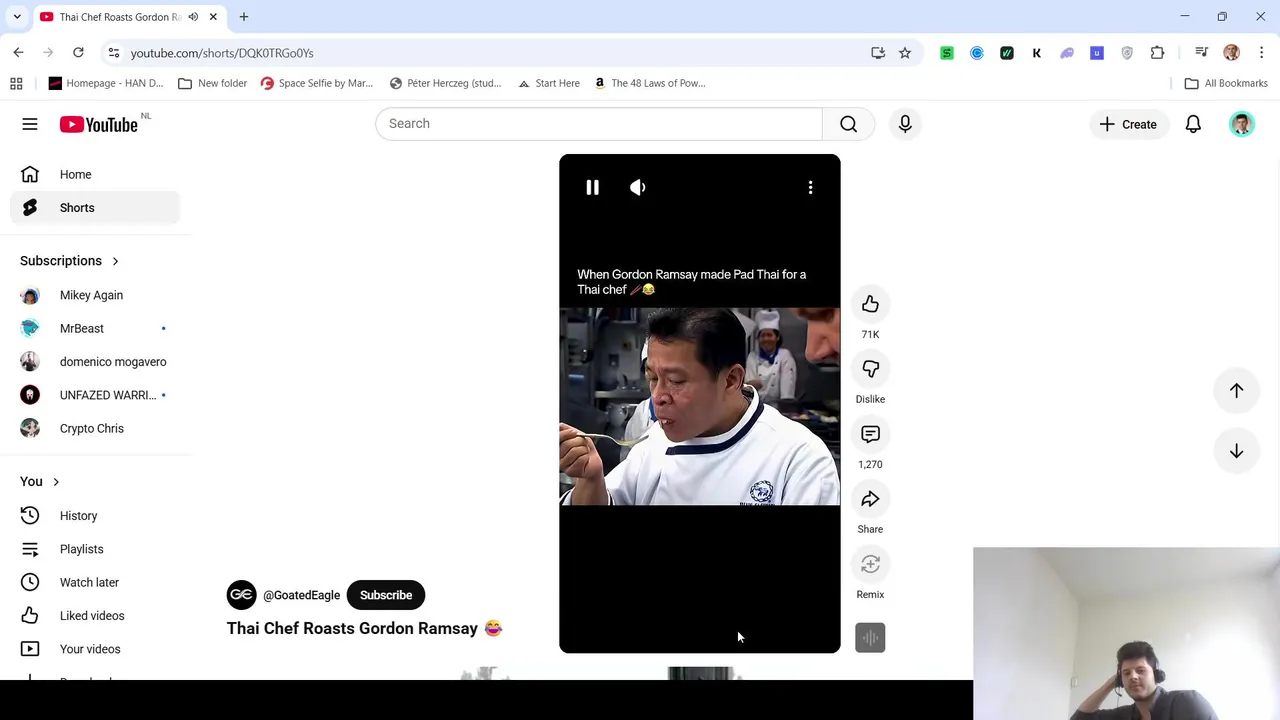Expand the You section
This screenshot has height=720, width=1280.
point(40,481)
